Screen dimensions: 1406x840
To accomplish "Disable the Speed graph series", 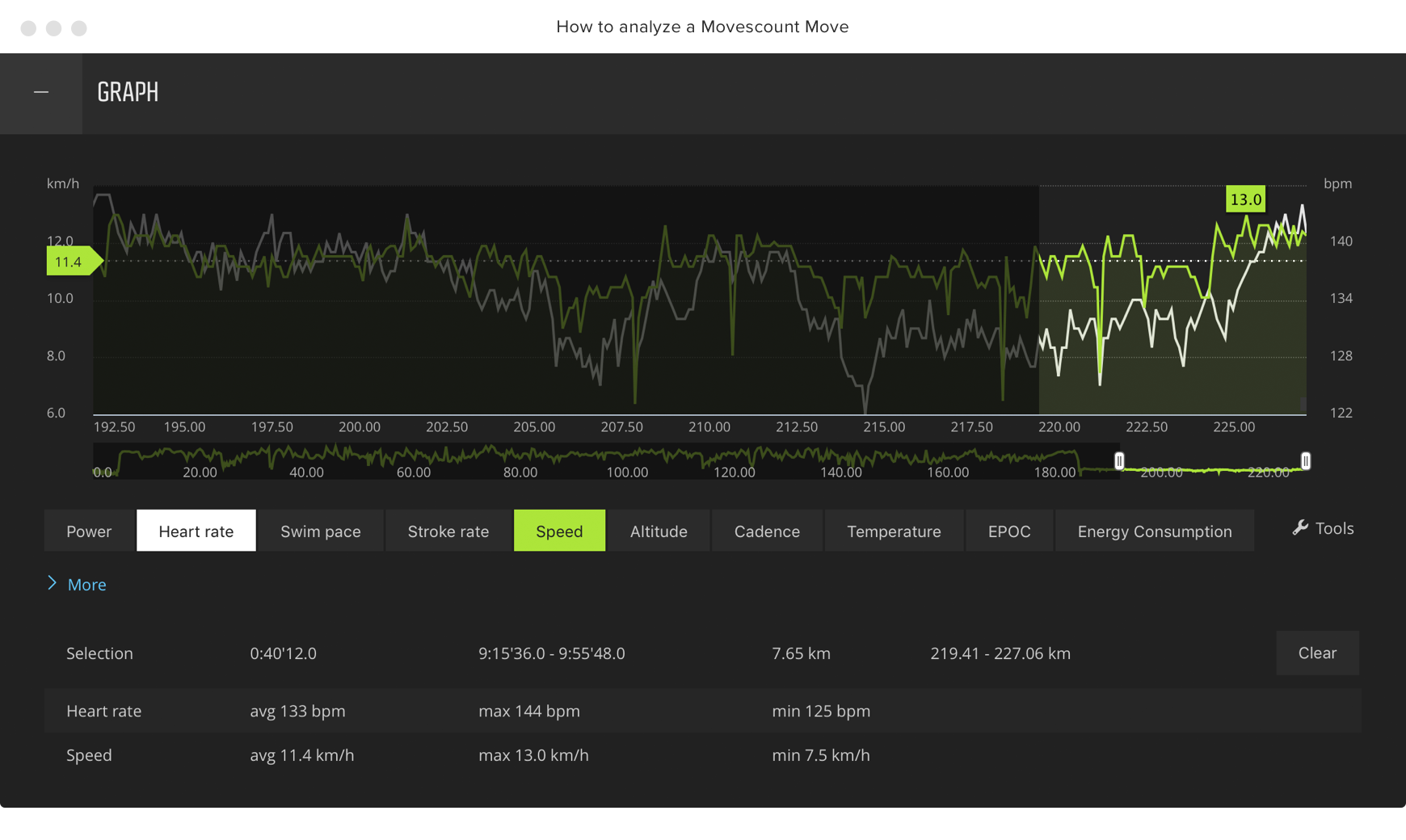I will 559,531.
